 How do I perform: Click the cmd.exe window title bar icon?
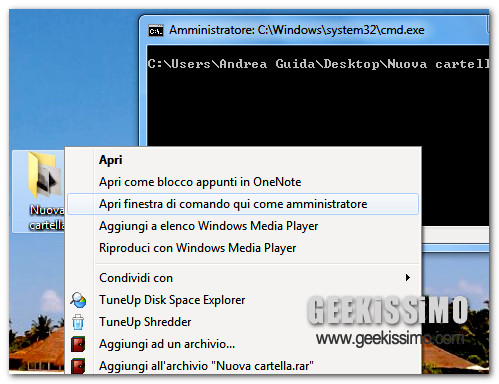coord(156,31)
